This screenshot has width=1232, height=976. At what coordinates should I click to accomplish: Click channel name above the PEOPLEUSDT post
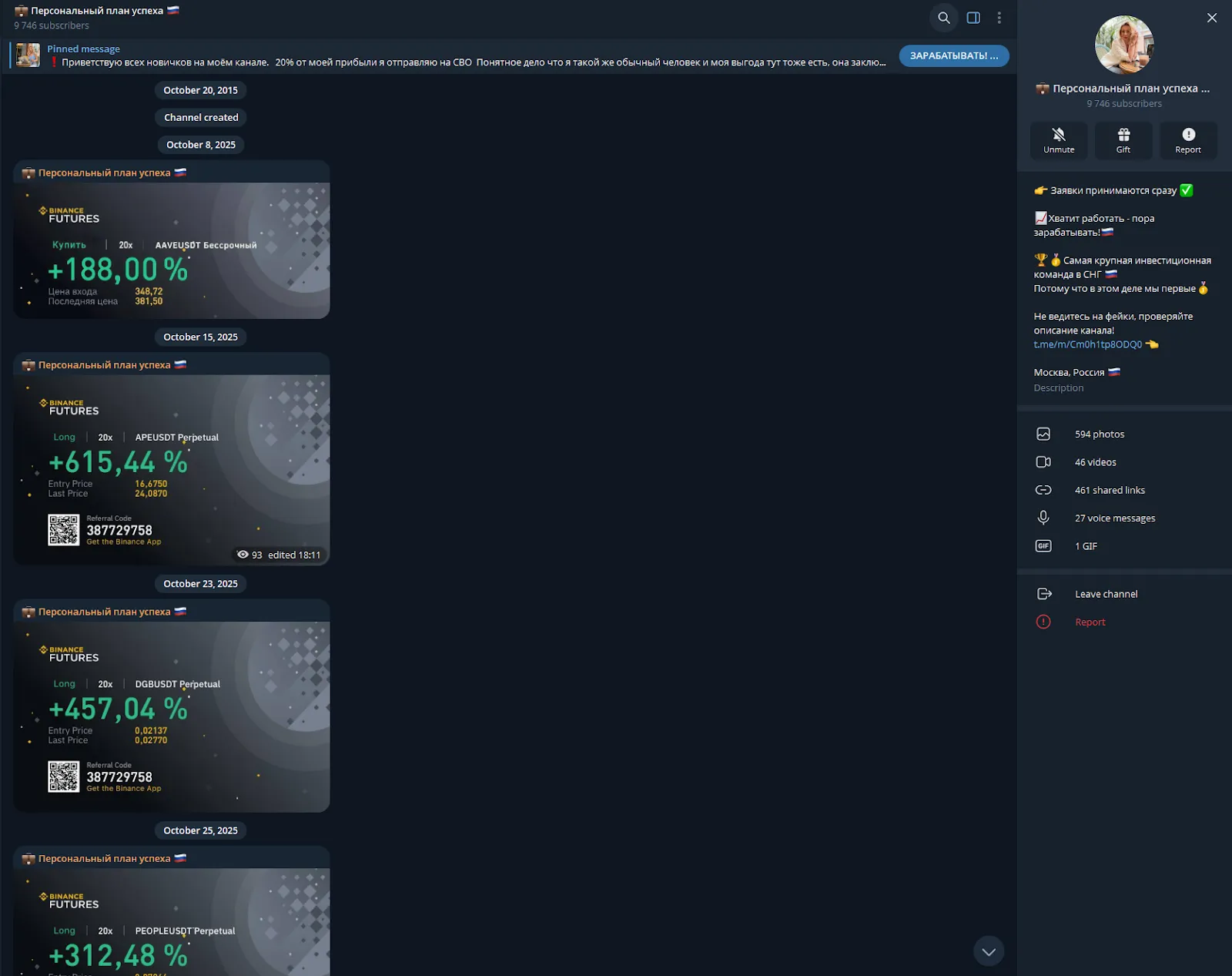pyautogui.click(x=104, y=858)
